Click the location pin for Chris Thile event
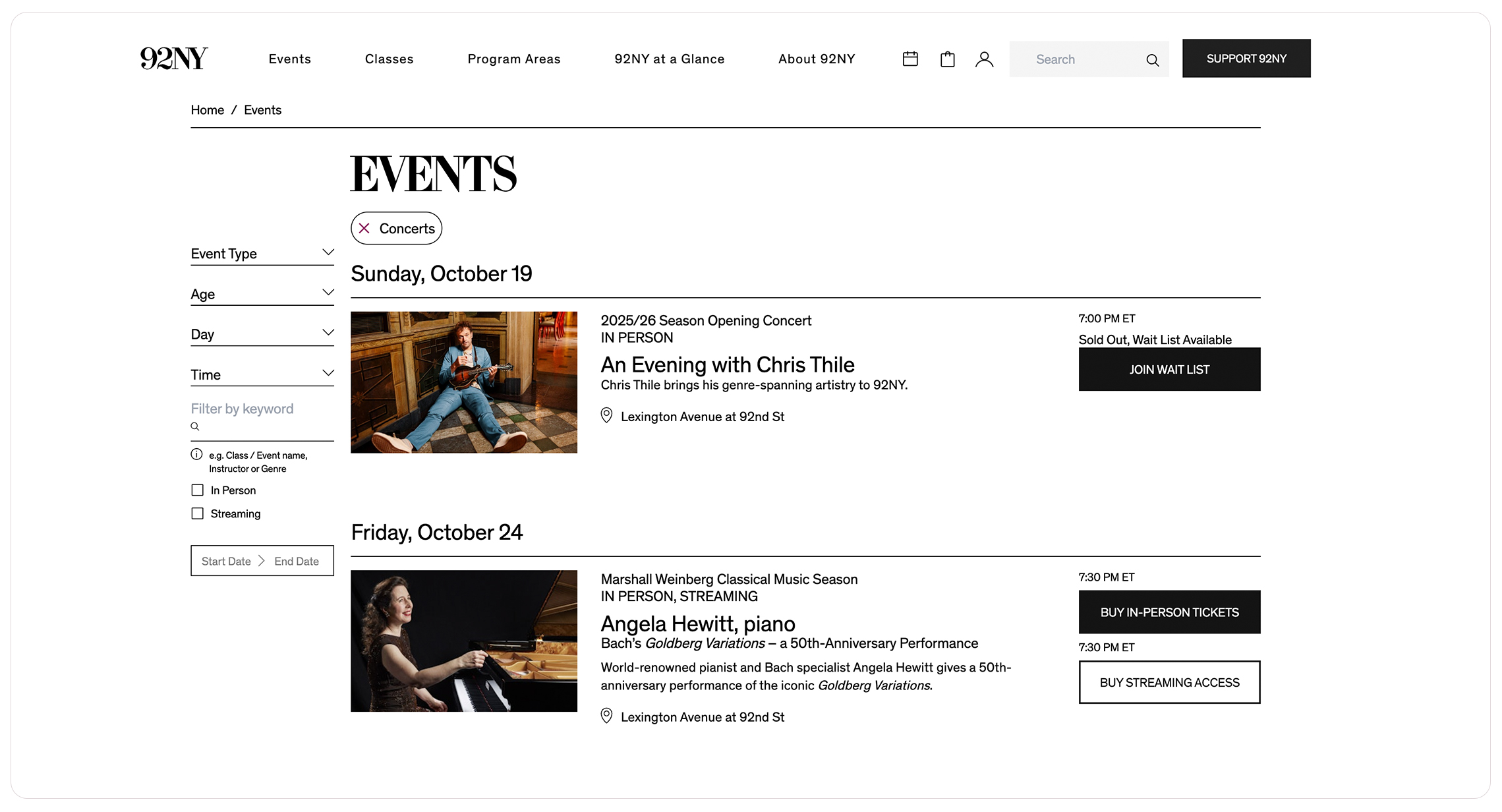This screenshot has height=812, width=1502. coord(606,416)
